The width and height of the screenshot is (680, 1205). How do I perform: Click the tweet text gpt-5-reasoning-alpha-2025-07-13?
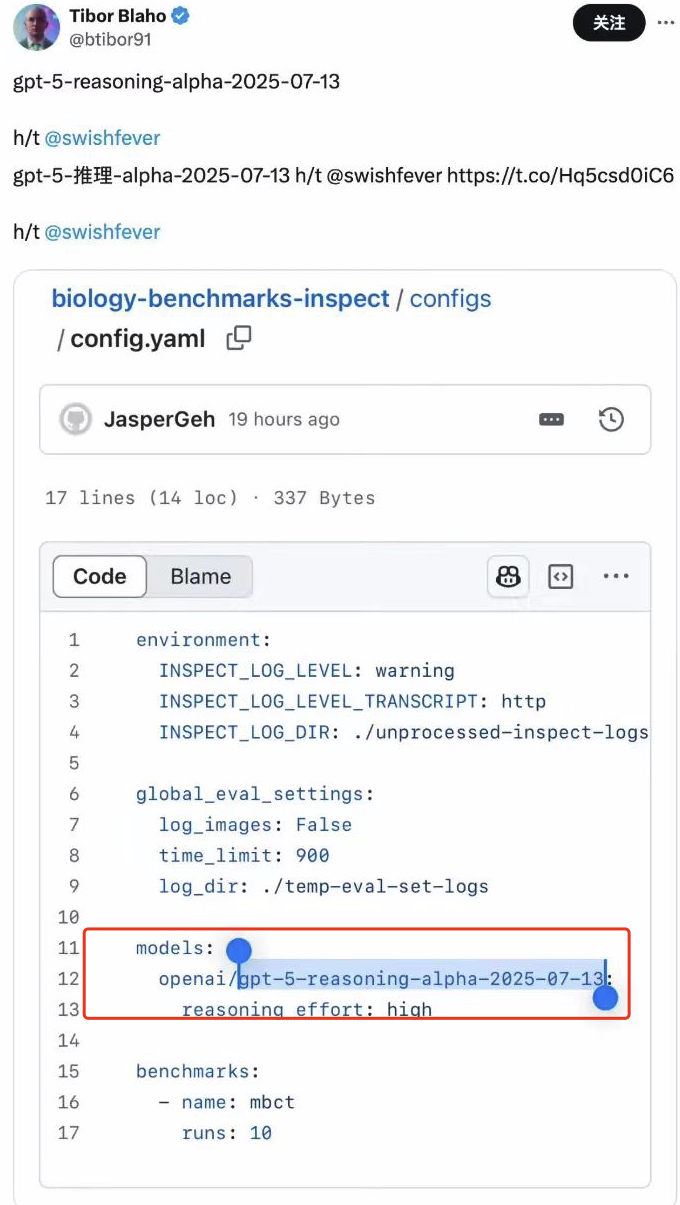click(x=176, y=81)
